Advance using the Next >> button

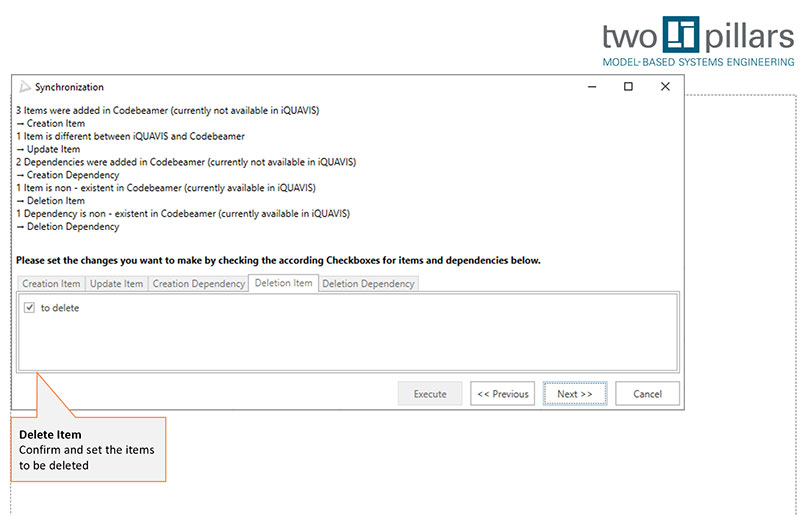pyautogui.click(x=575, y=394)
